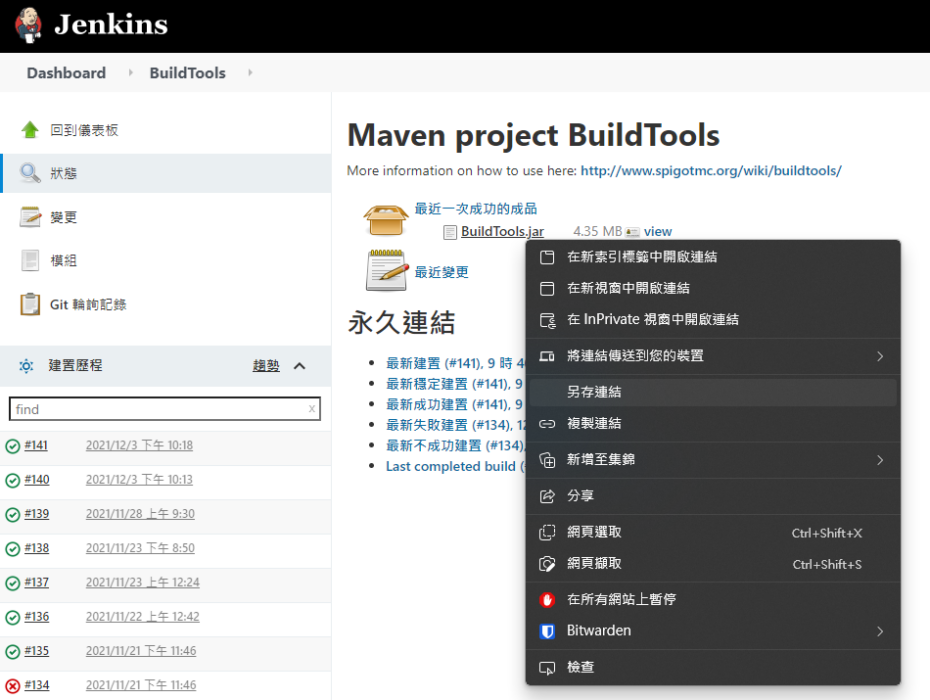
Task: Clear the find field with the x
Action: click(312, 409)
